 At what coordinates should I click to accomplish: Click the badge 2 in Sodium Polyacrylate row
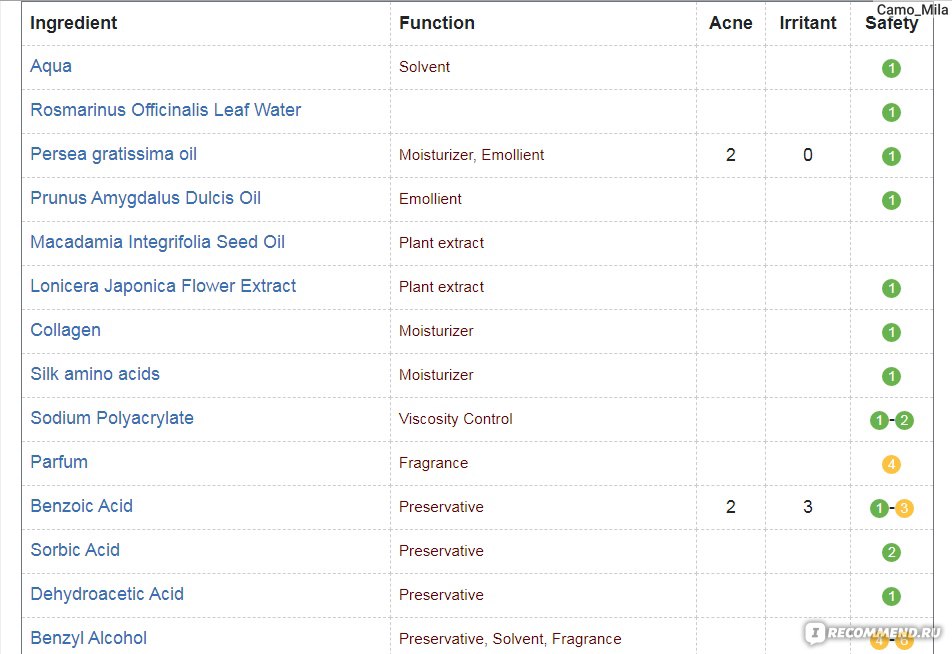[x=903, y=420]
